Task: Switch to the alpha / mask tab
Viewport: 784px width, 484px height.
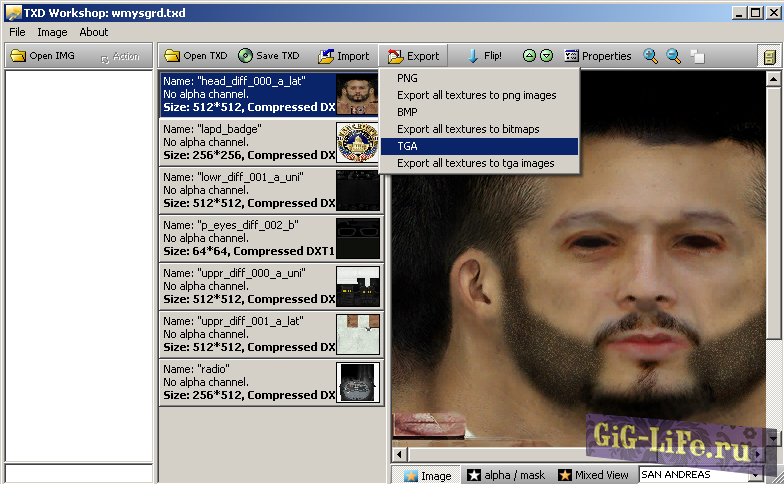Action: (507, 475)
